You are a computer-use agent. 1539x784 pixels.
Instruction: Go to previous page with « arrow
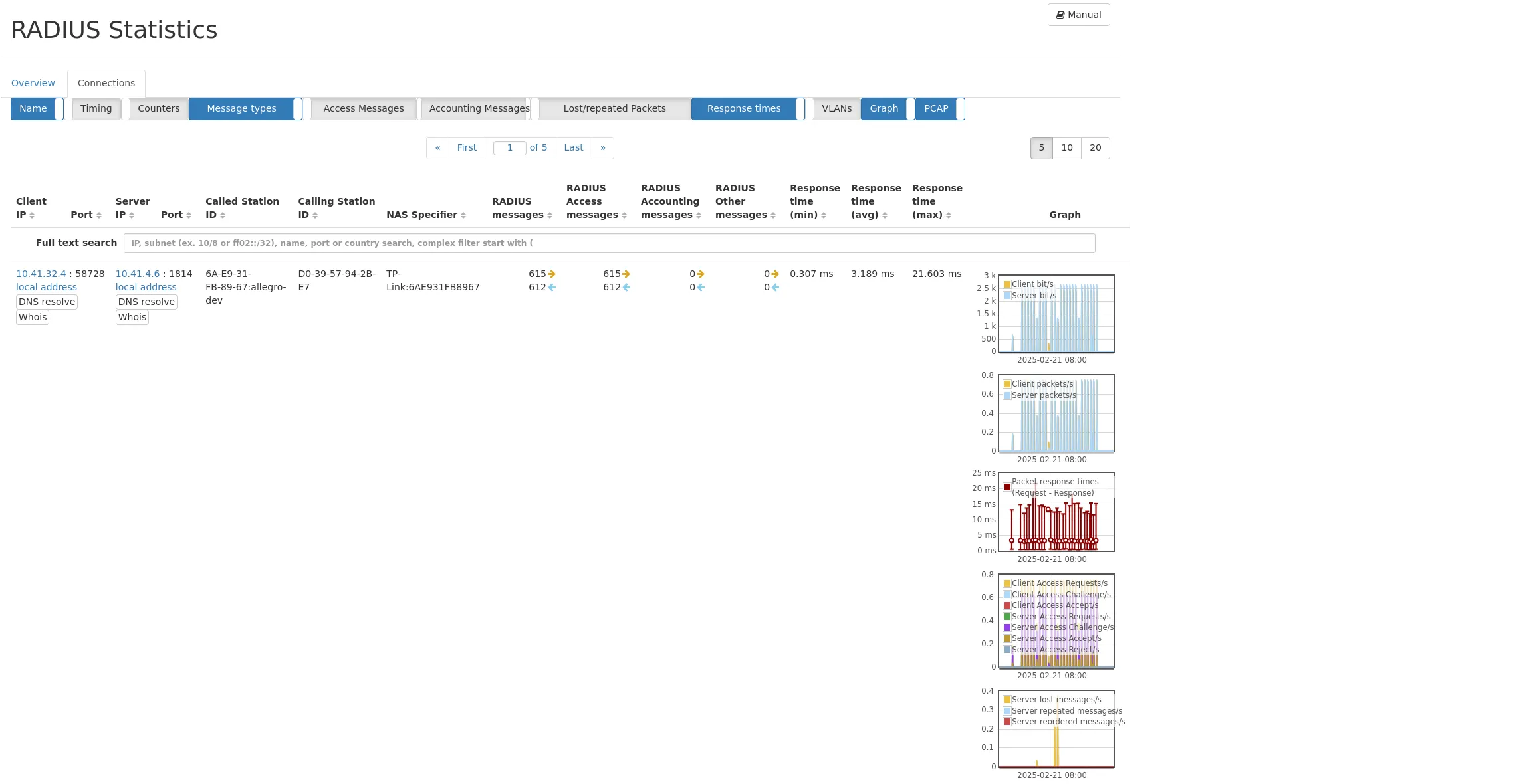(x=437, y=147)
